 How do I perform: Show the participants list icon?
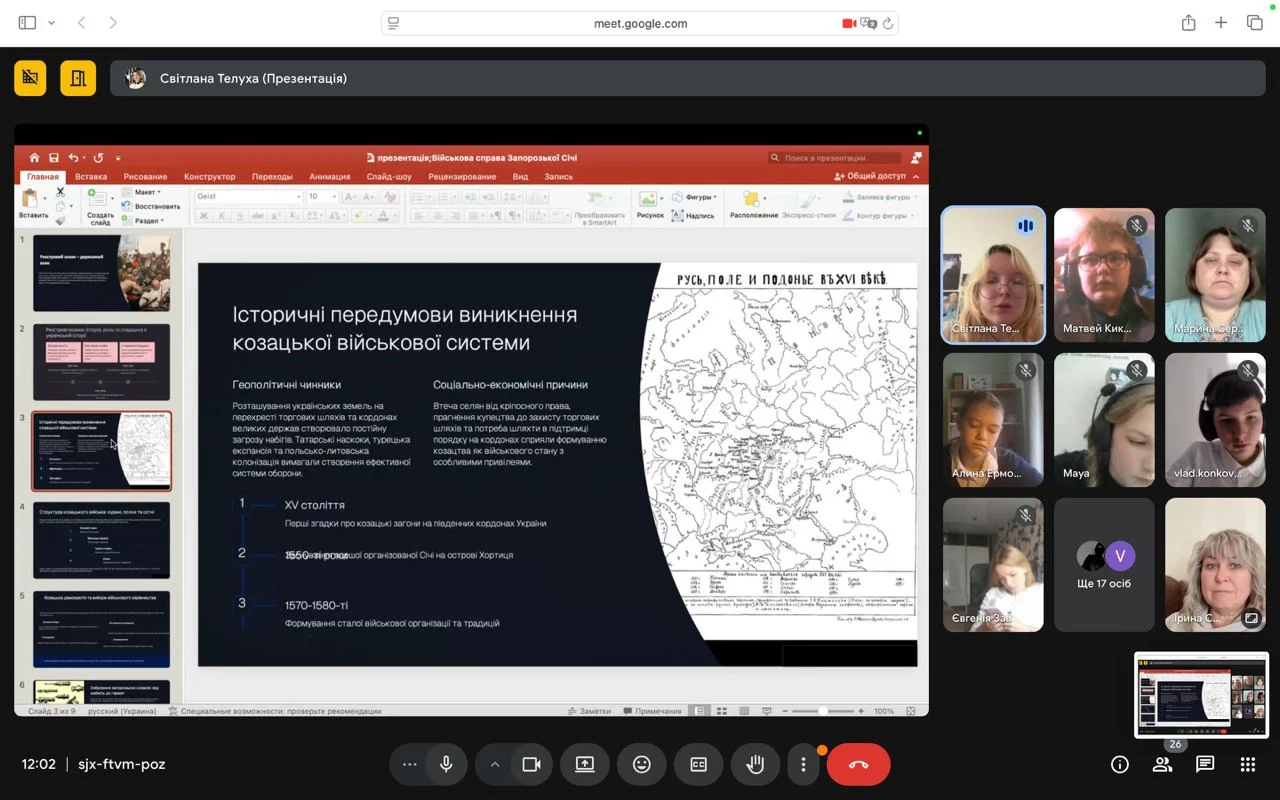(x=1162, y=764)
